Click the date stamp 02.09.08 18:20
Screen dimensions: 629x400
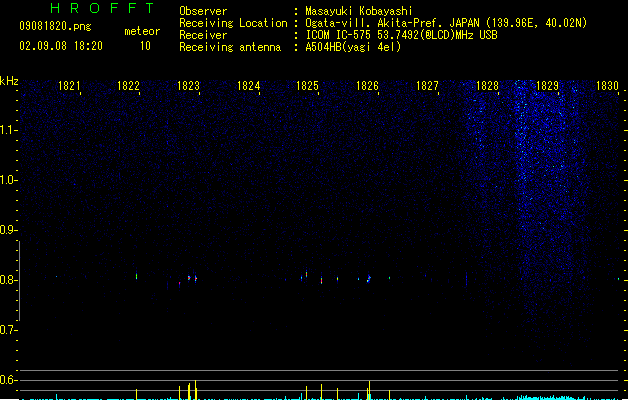(x=61, y=46)
